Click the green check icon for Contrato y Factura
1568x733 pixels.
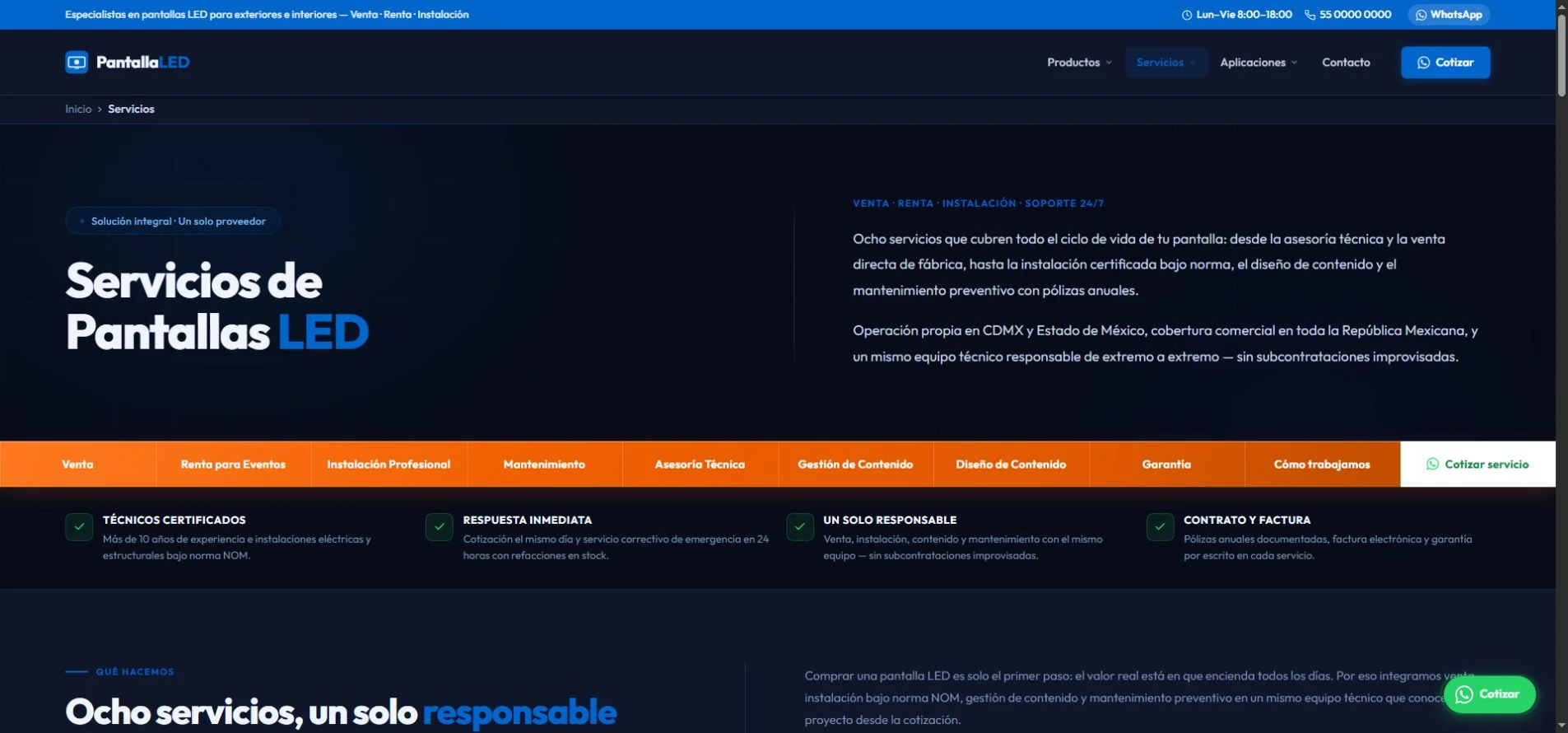coord(1160,527)
